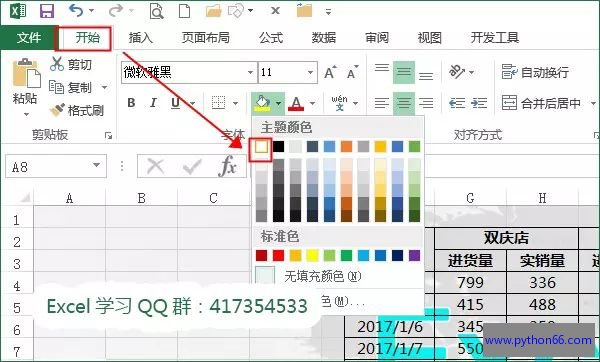
Task: Select the Format Painter 格式刷 tool
Action: 77,111
